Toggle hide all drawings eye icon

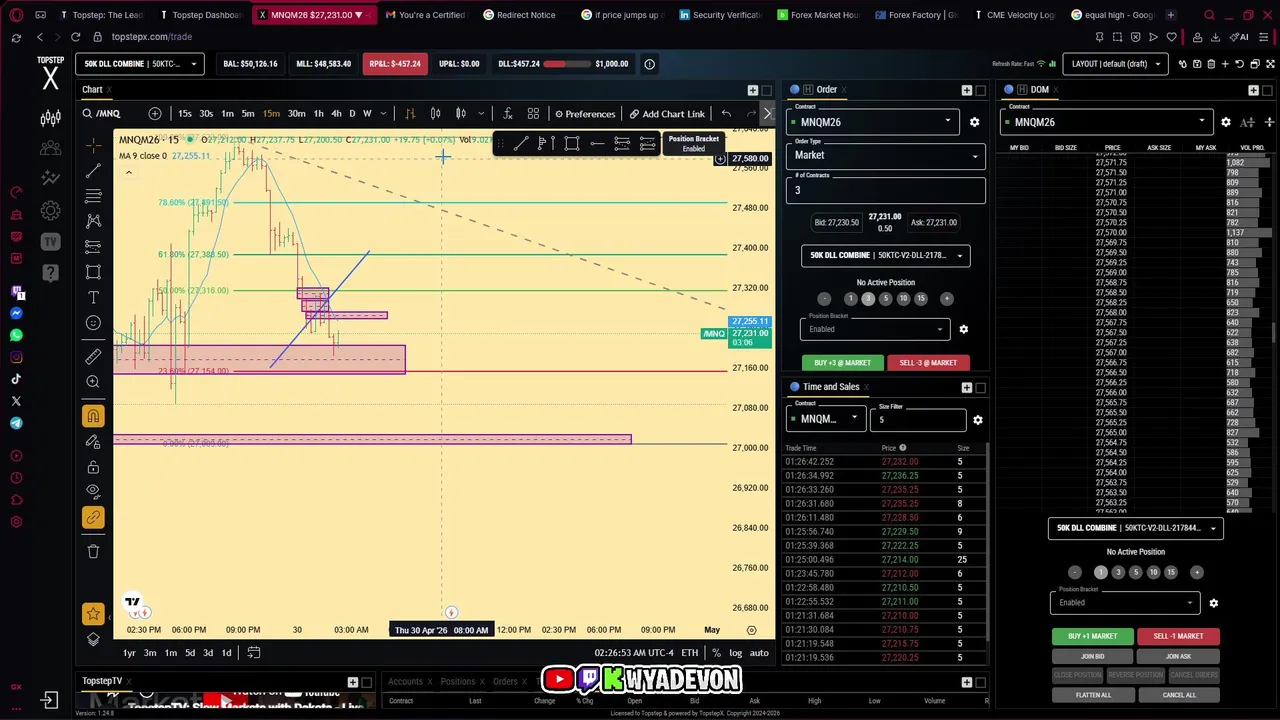point(93,492)
